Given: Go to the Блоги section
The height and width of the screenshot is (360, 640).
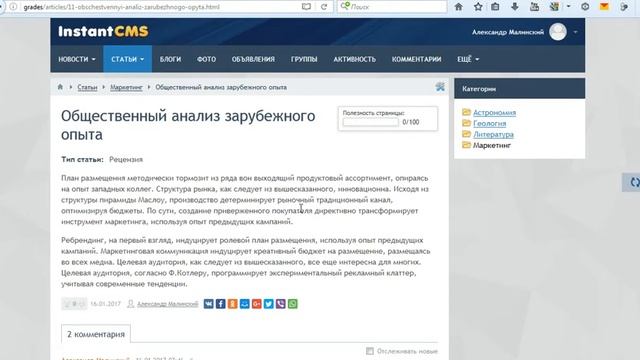Looking at the screenshot, I should pos(170,59).
